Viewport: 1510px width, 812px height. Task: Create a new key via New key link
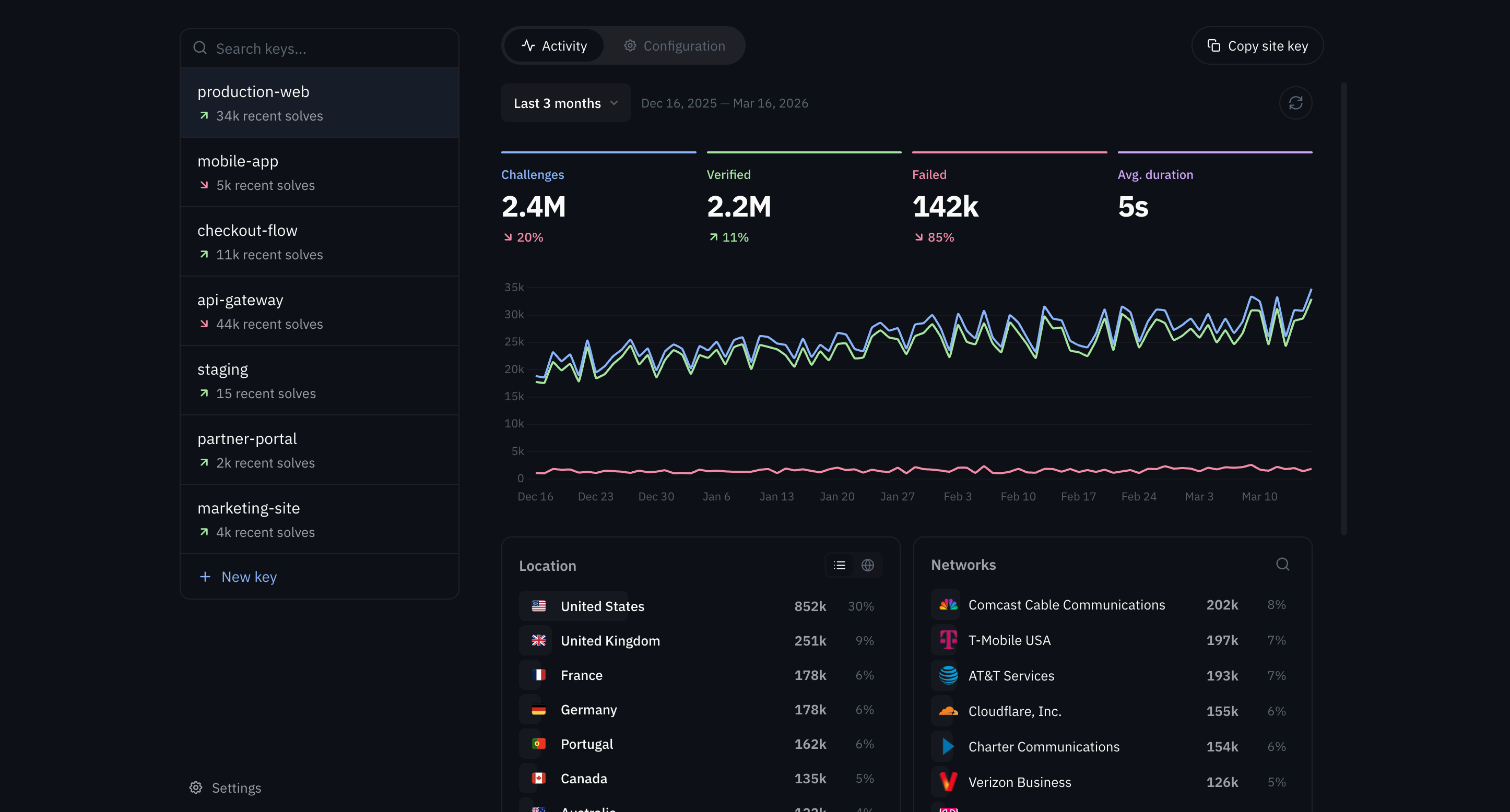(237, 577)
